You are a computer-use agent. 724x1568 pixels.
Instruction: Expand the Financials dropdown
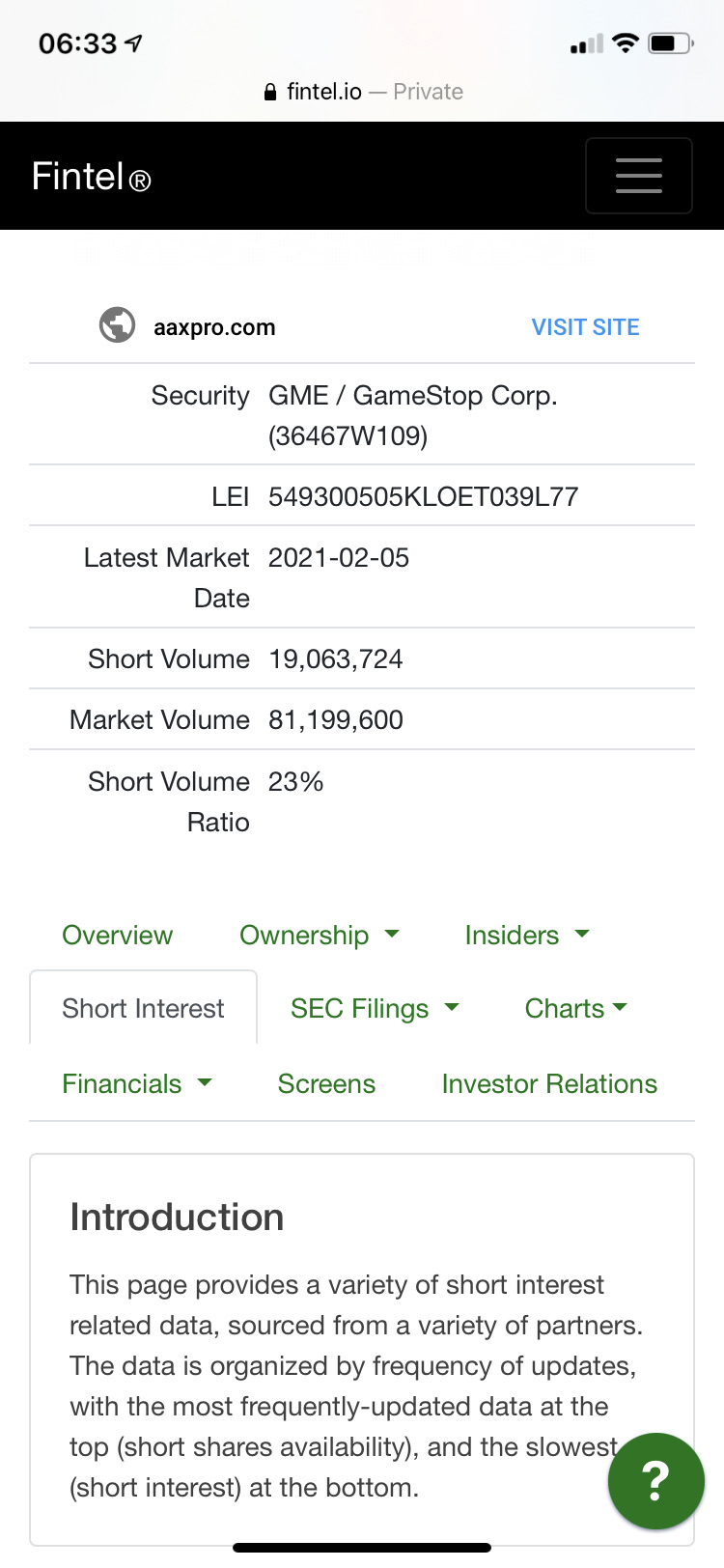136,1084
